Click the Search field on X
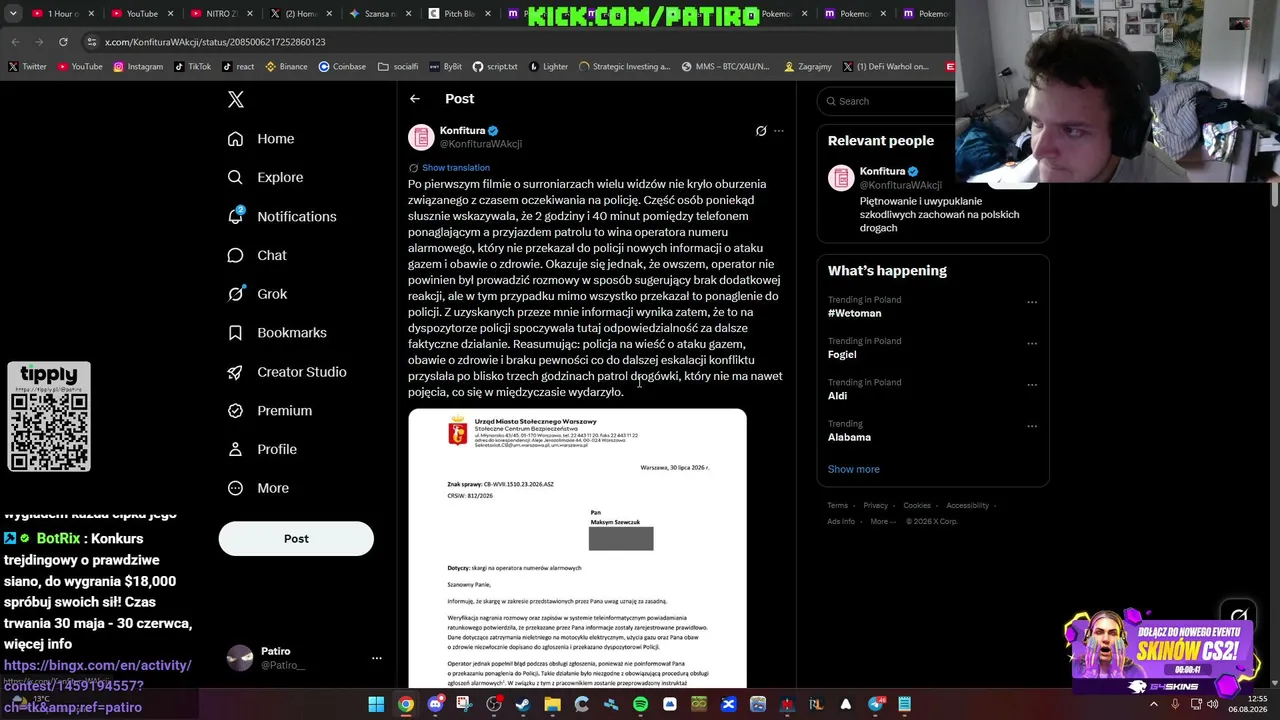The image size is (1280, 720). (x=886, y=101)
